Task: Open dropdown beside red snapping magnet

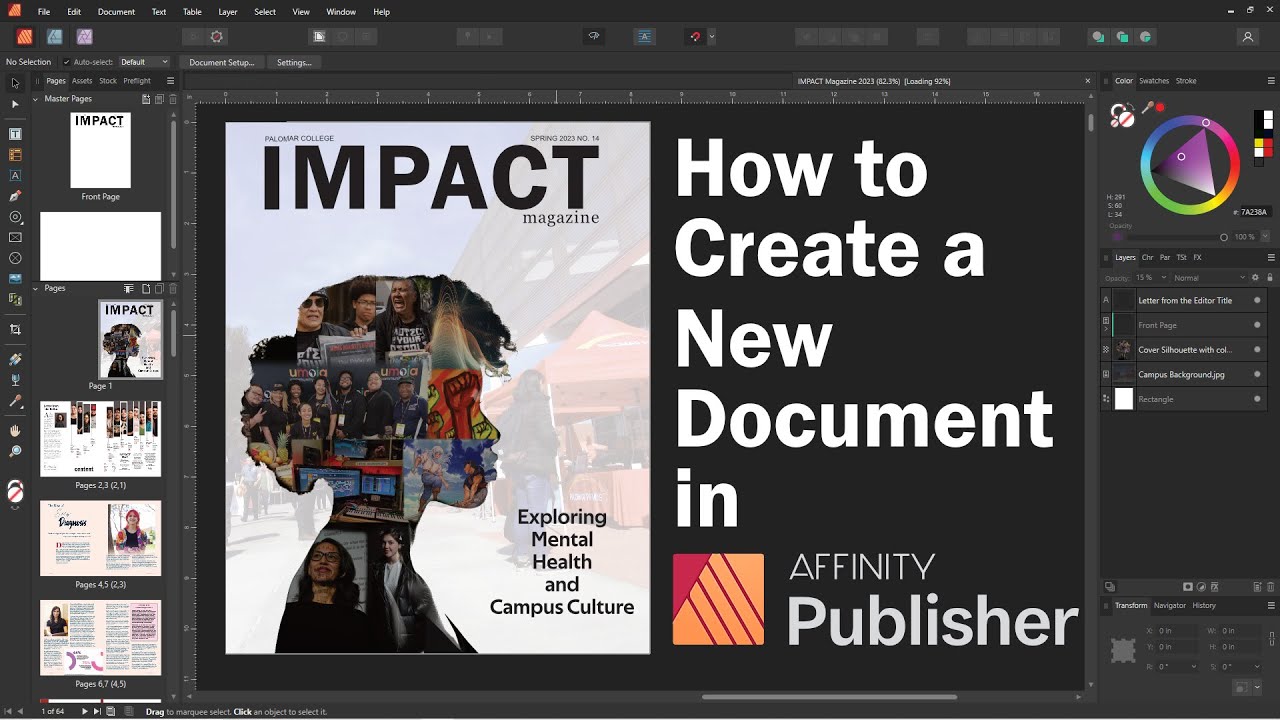Action: (x=711, y=36)
